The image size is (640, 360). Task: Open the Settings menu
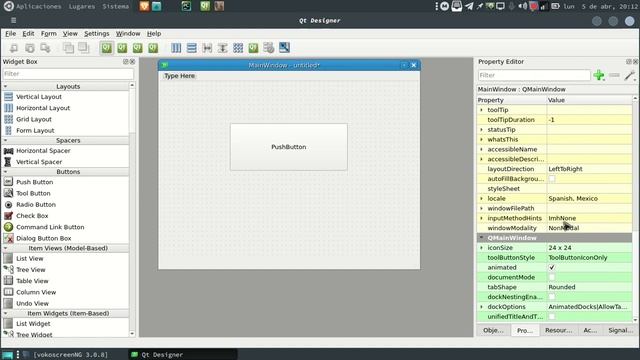click(x=97, y=33)
